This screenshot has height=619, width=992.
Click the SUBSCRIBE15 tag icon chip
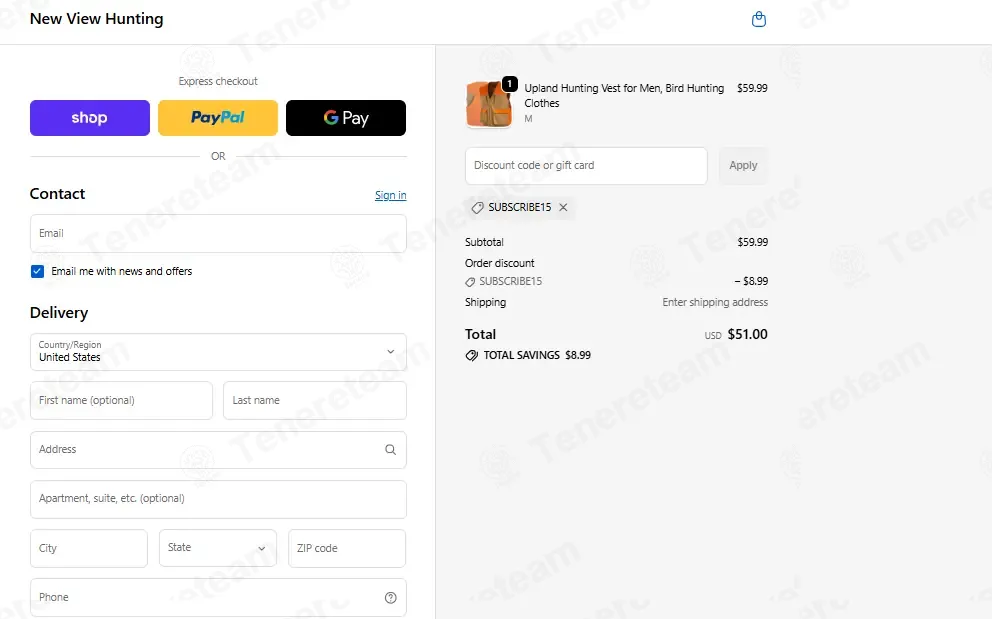click(478, 208)
